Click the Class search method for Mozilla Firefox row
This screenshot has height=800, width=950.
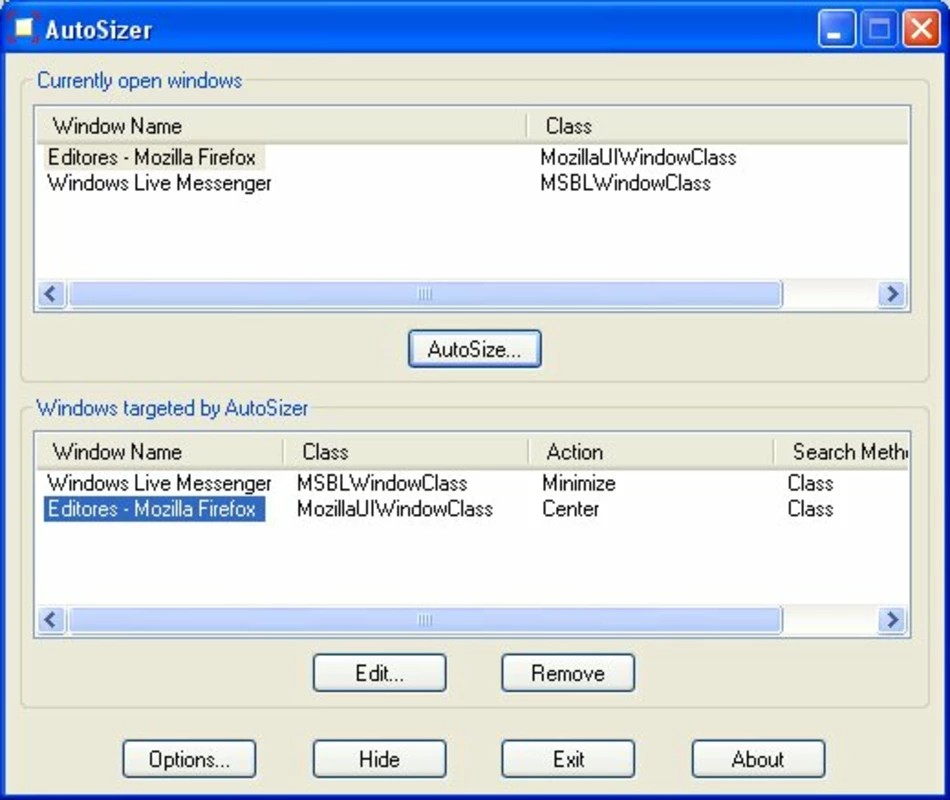click(x=810, y=508)
